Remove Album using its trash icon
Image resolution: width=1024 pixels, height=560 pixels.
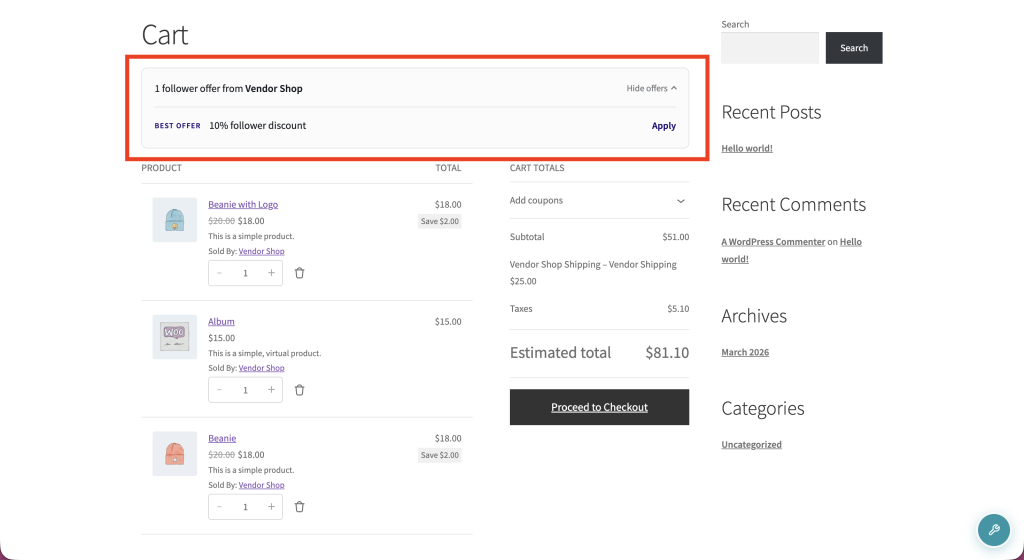[299, 390]
